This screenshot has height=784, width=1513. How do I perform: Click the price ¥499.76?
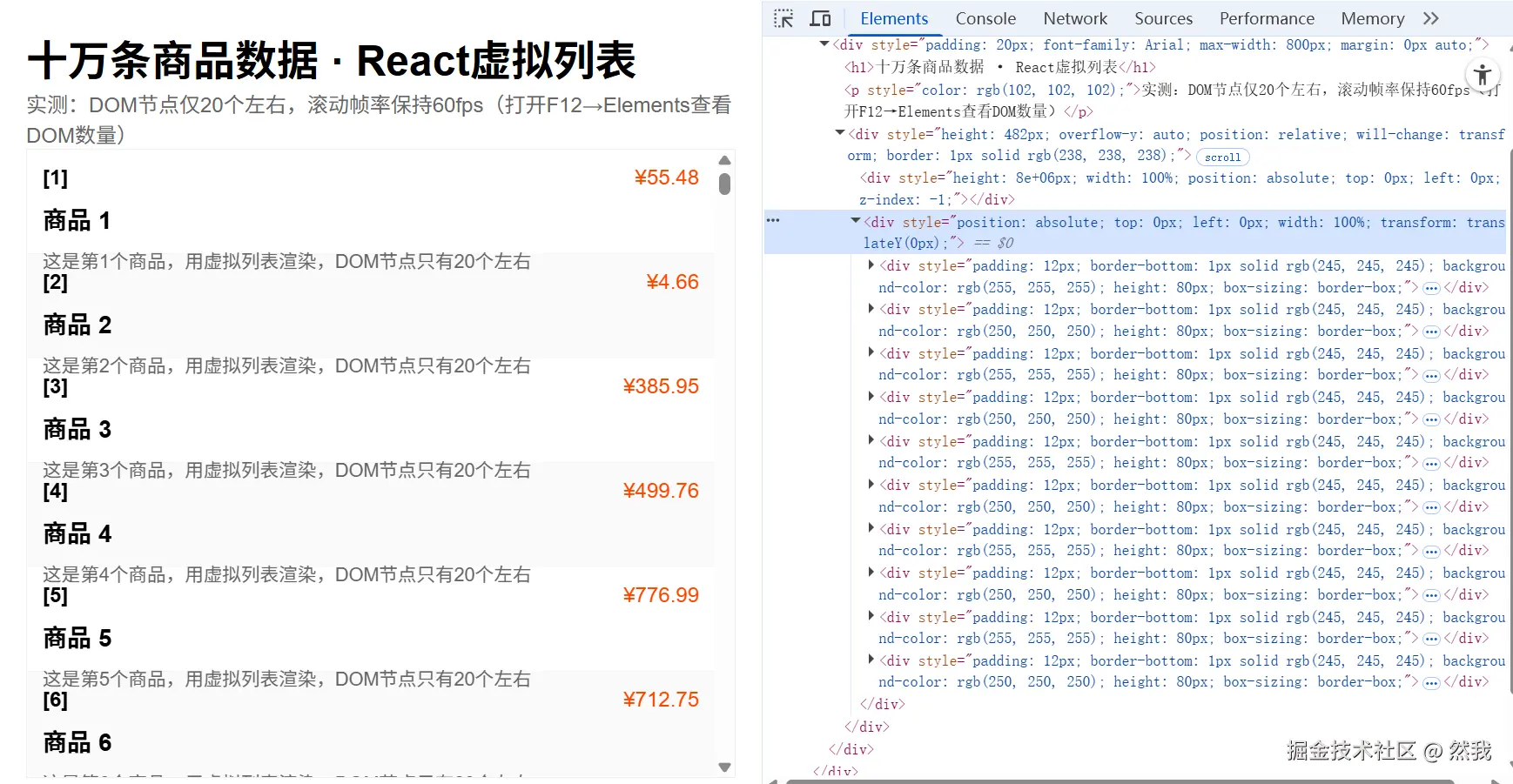coord(661,491)
